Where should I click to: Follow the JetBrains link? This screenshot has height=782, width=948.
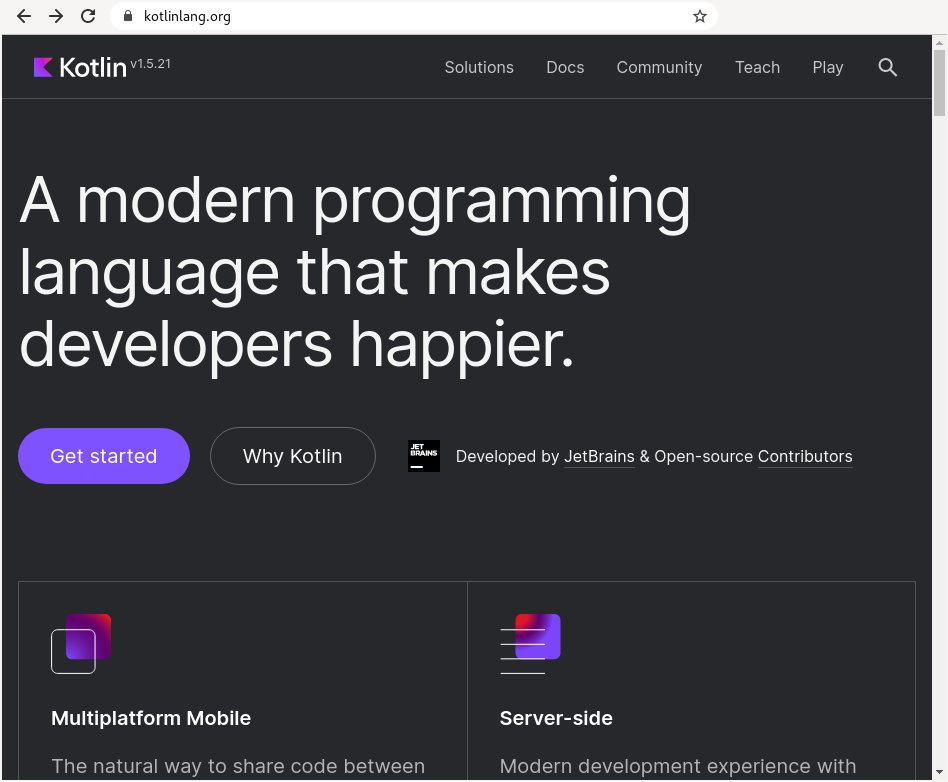(x=599, y=457)
